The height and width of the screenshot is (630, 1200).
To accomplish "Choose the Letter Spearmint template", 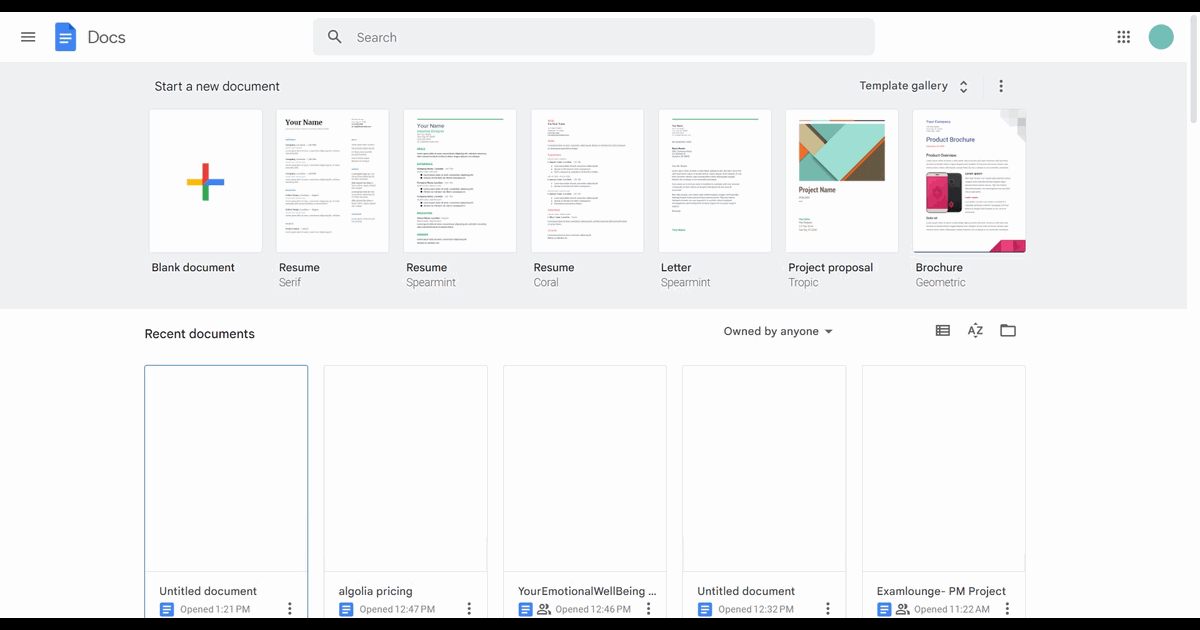I will [x=715, y=181].
